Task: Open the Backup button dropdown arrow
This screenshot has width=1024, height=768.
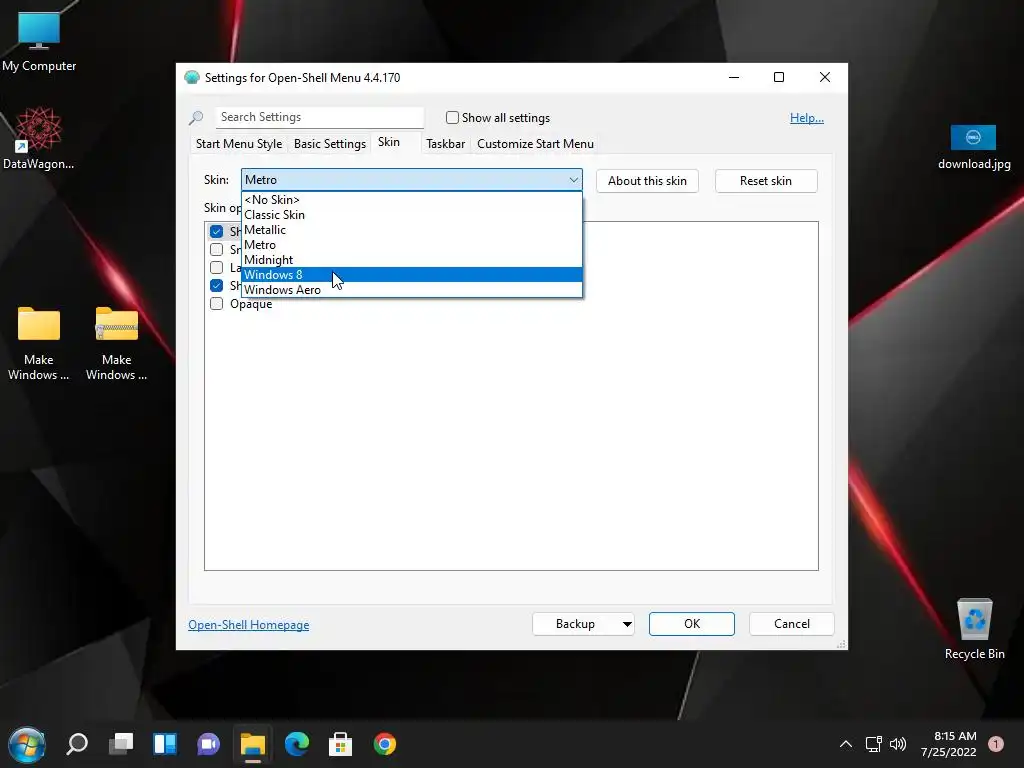Action: click(627, 624)
